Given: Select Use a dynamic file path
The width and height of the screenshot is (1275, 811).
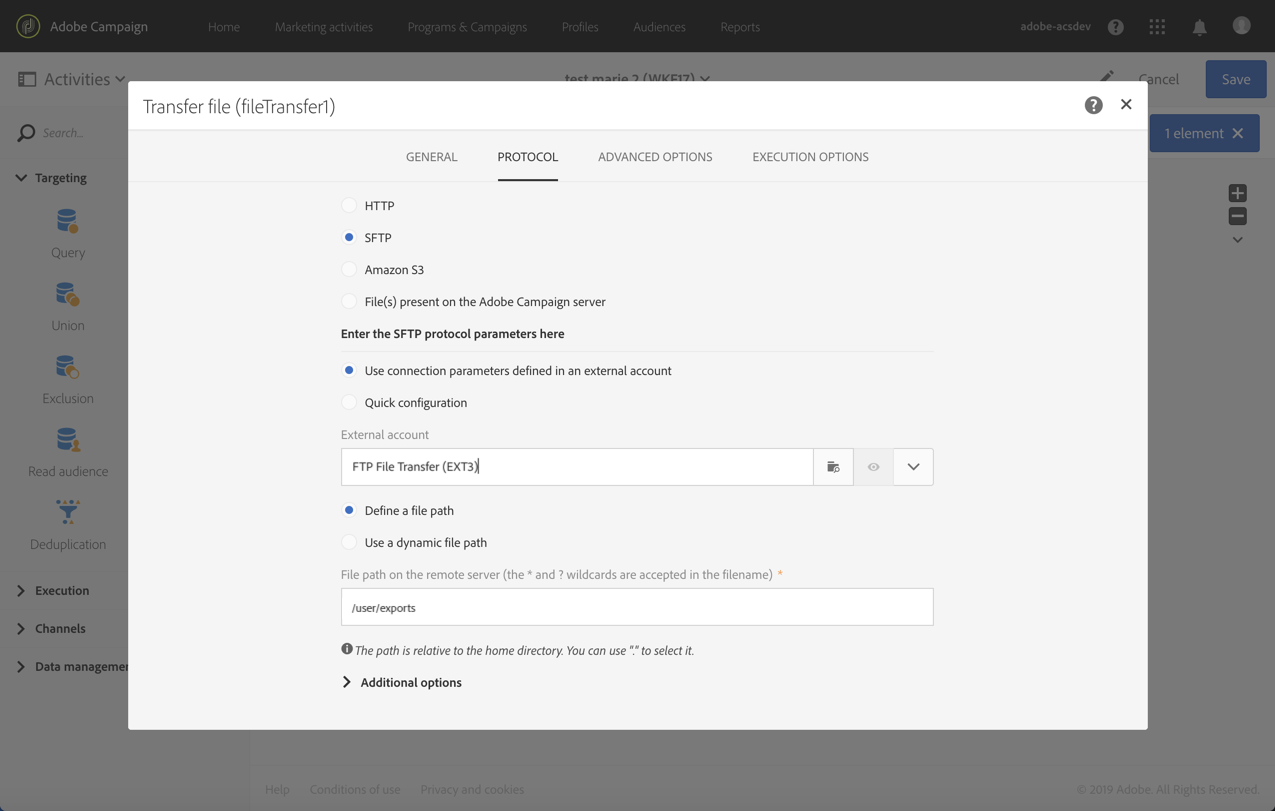Looking at the screenshot, I should point(349,542).
